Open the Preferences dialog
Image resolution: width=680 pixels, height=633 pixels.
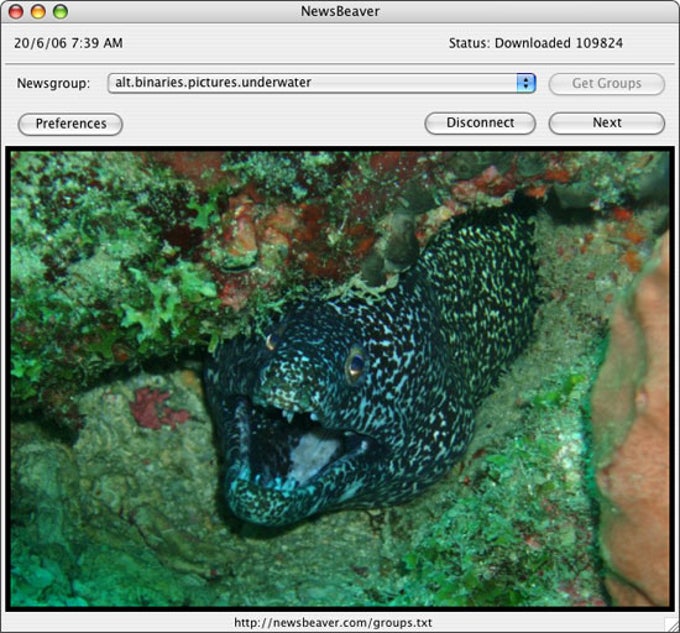70,124
